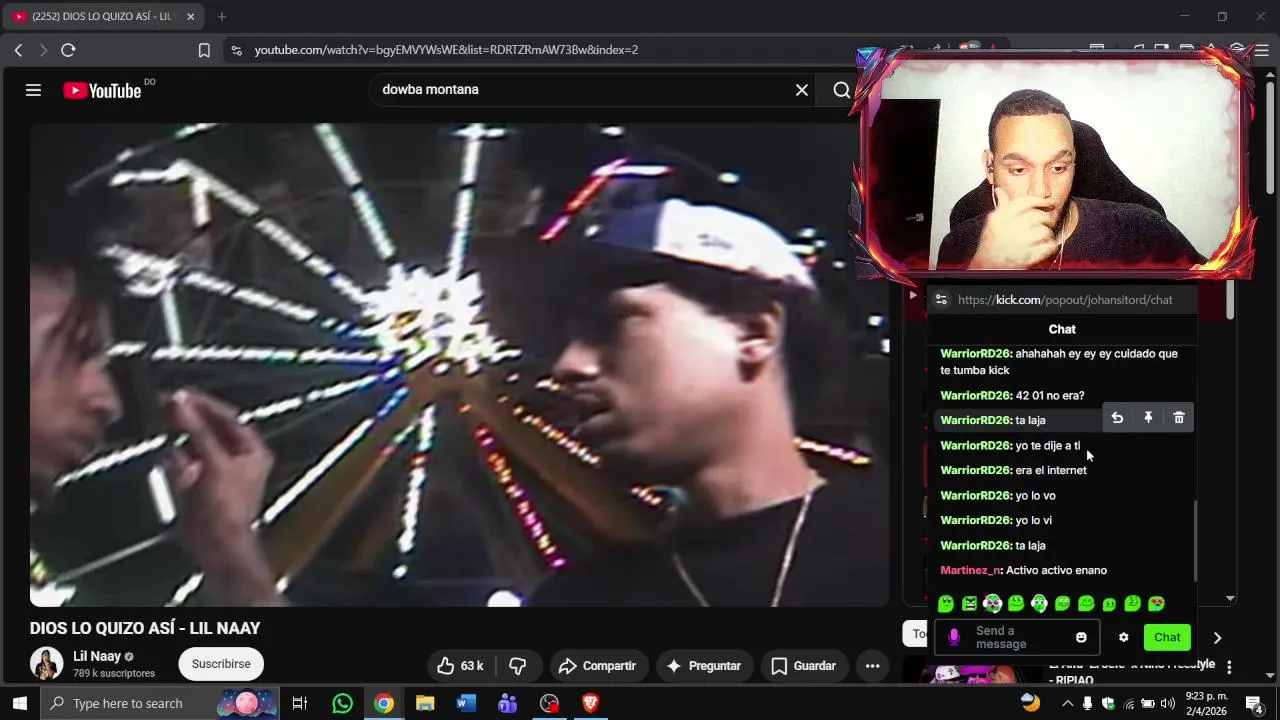Click the Martinez_n username in chat

[x=970, y=570]
